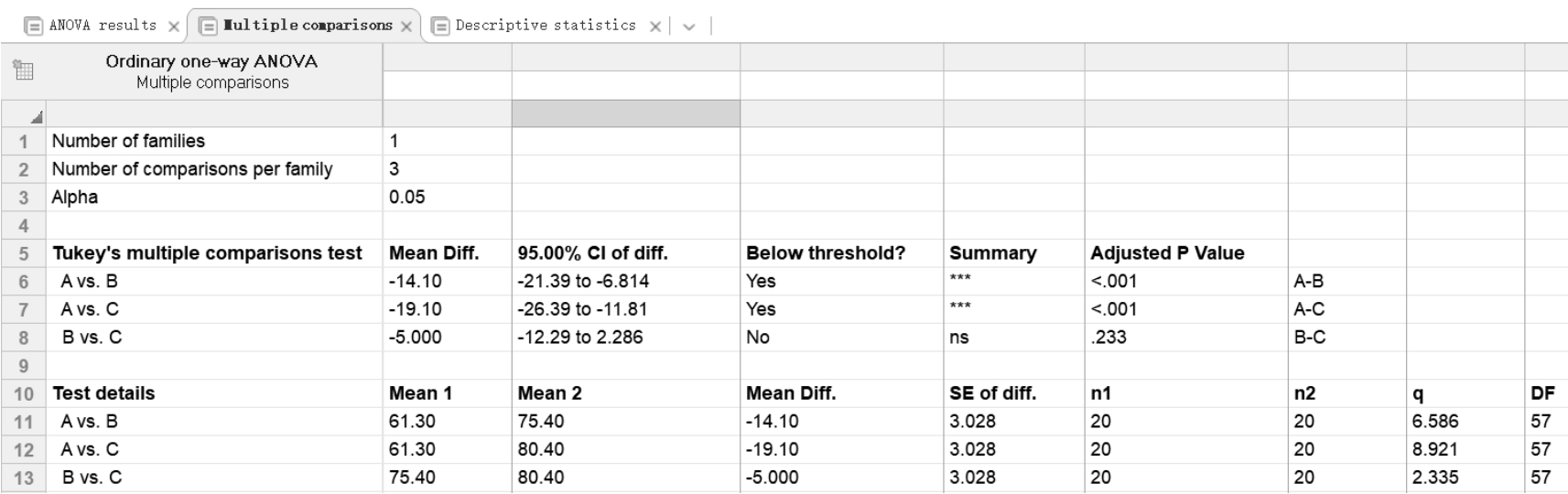Click the A vs. B adjusted P value cell
Image resolution: width=1568 pixels, height=494 pixels.
(1184, 281)
